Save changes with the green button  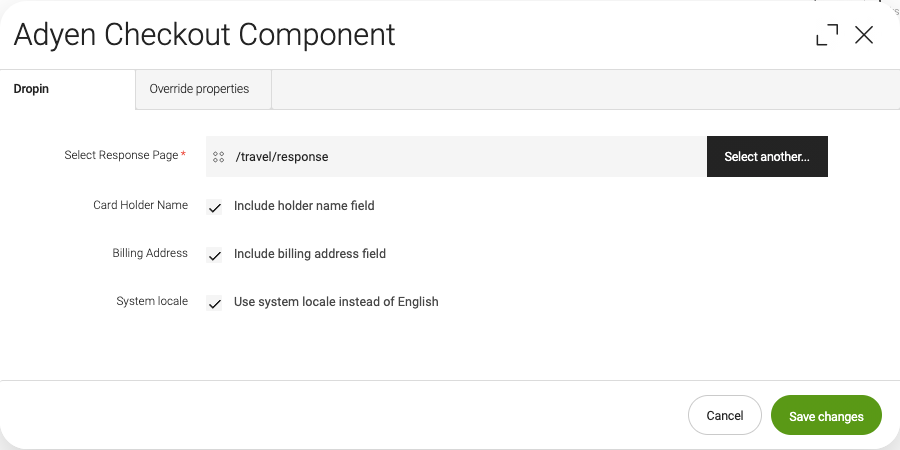click(826, 416)
